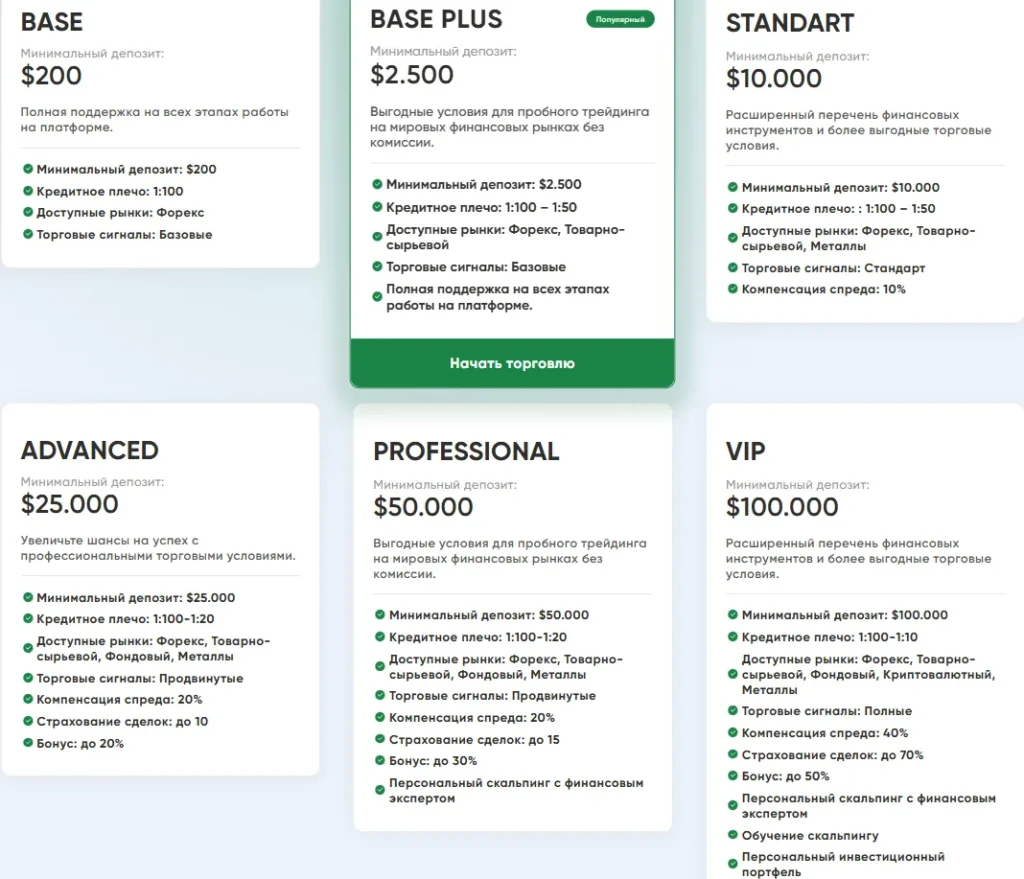Click checkmark beside Бонус: до 50%

(733, 776)
